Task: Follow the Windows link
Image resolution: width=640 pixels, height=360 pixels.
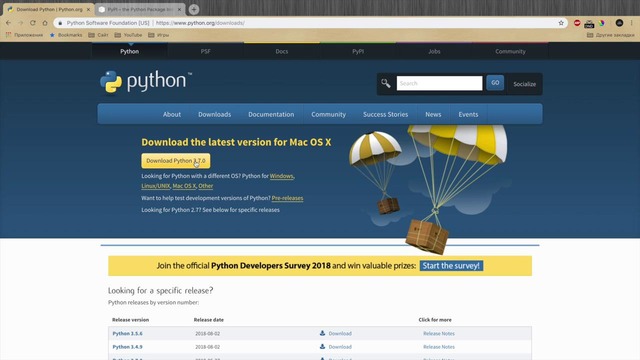Action: tap(282, 176)
